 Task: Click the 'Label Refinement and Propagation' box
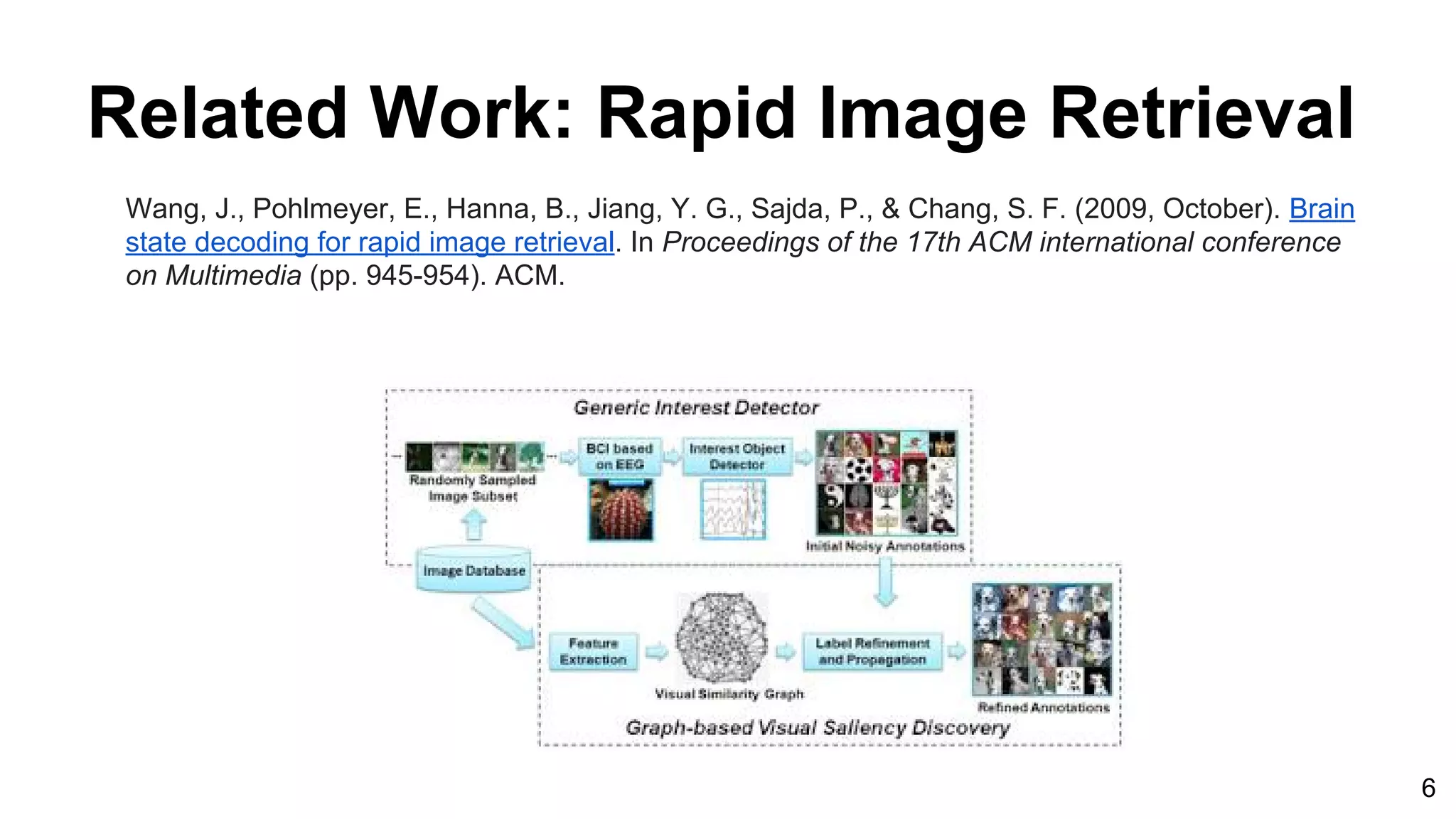click(x=872, y=651)
